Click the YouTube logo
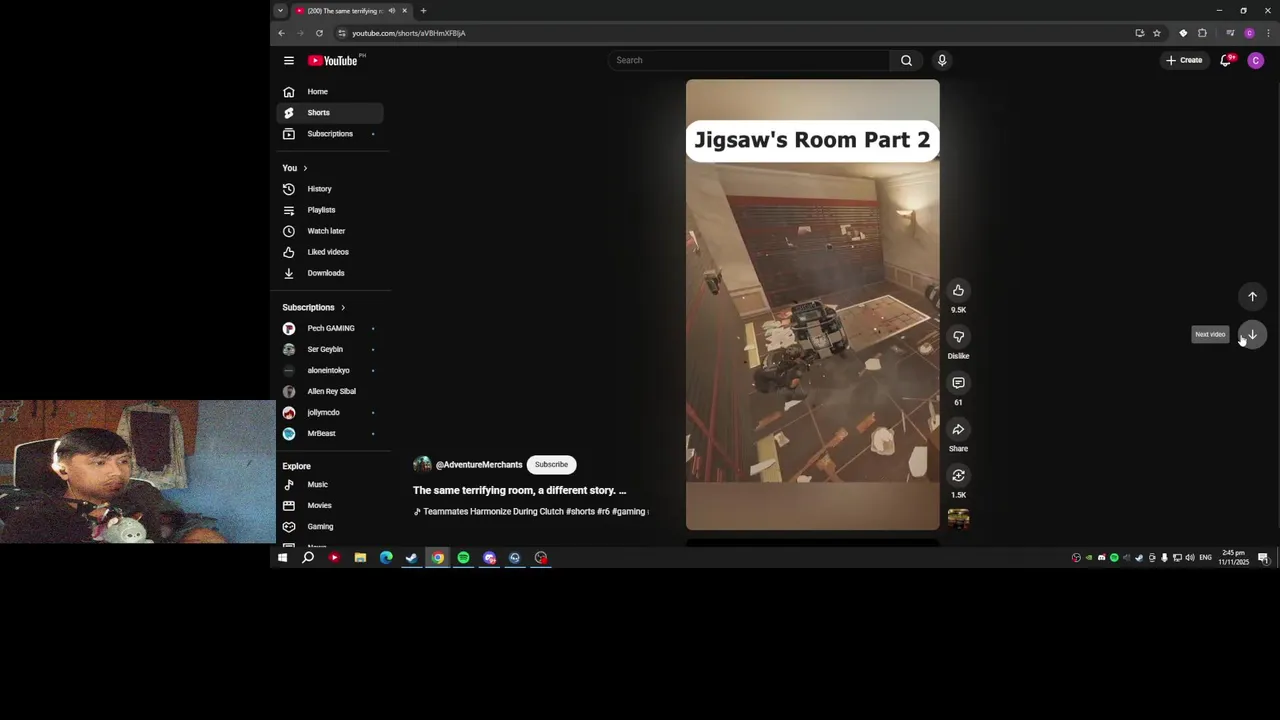Image resolution: width=1280 pixels, height=720 pixels. point(333,60)
